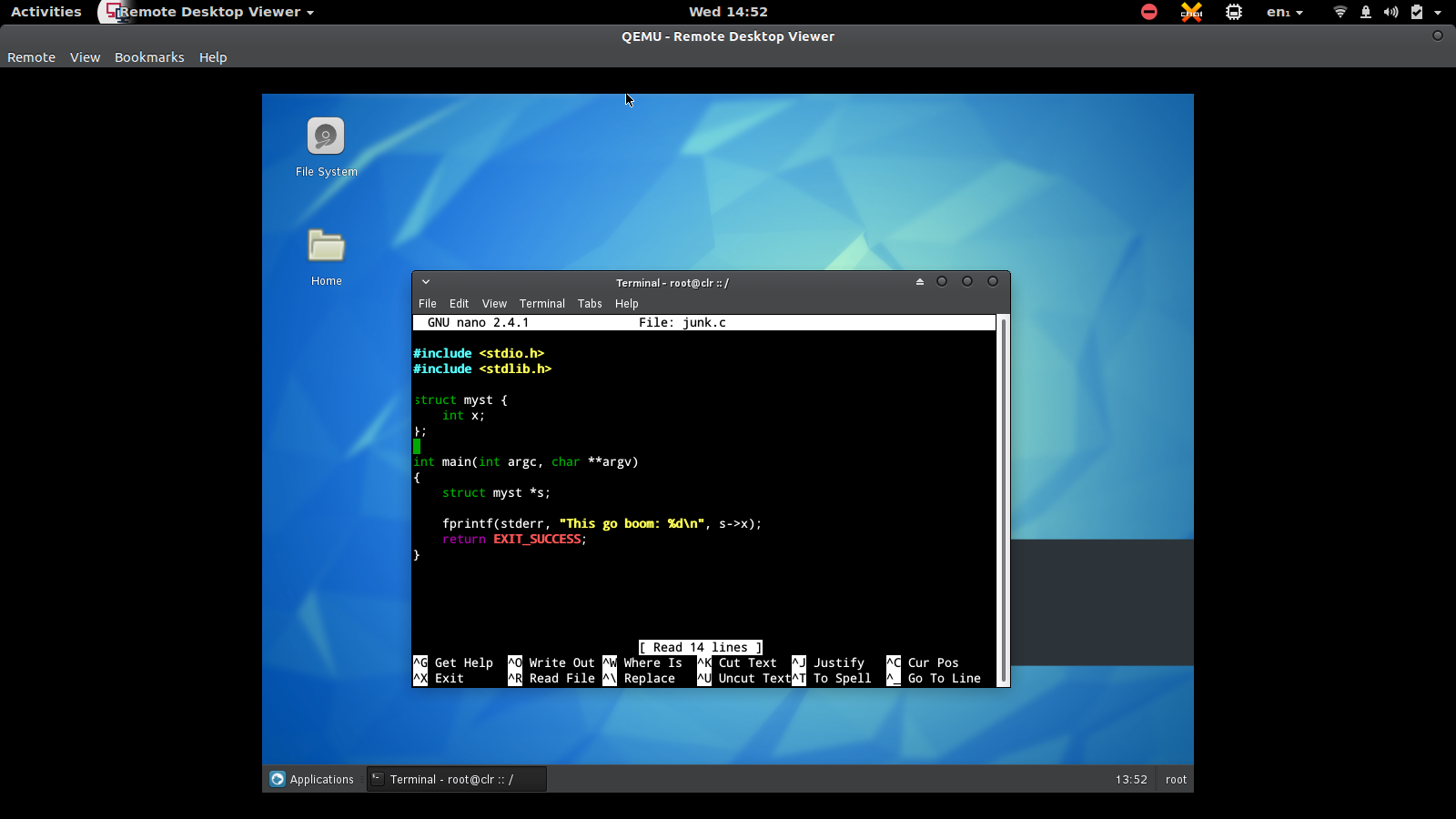Expand the system menu arrow in top bar
This screenshot has height=819, width=1456.
tap(1438, 13)
